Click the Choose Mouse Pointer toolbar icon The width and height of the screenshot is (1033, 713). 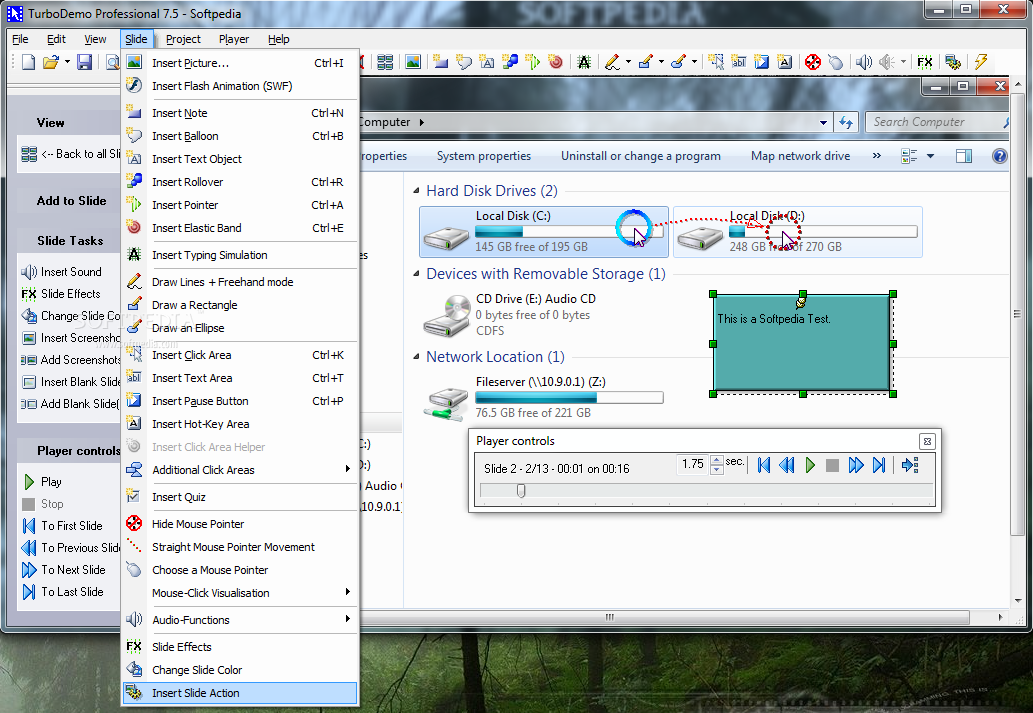pyautogui.click(x=835, y=62)
